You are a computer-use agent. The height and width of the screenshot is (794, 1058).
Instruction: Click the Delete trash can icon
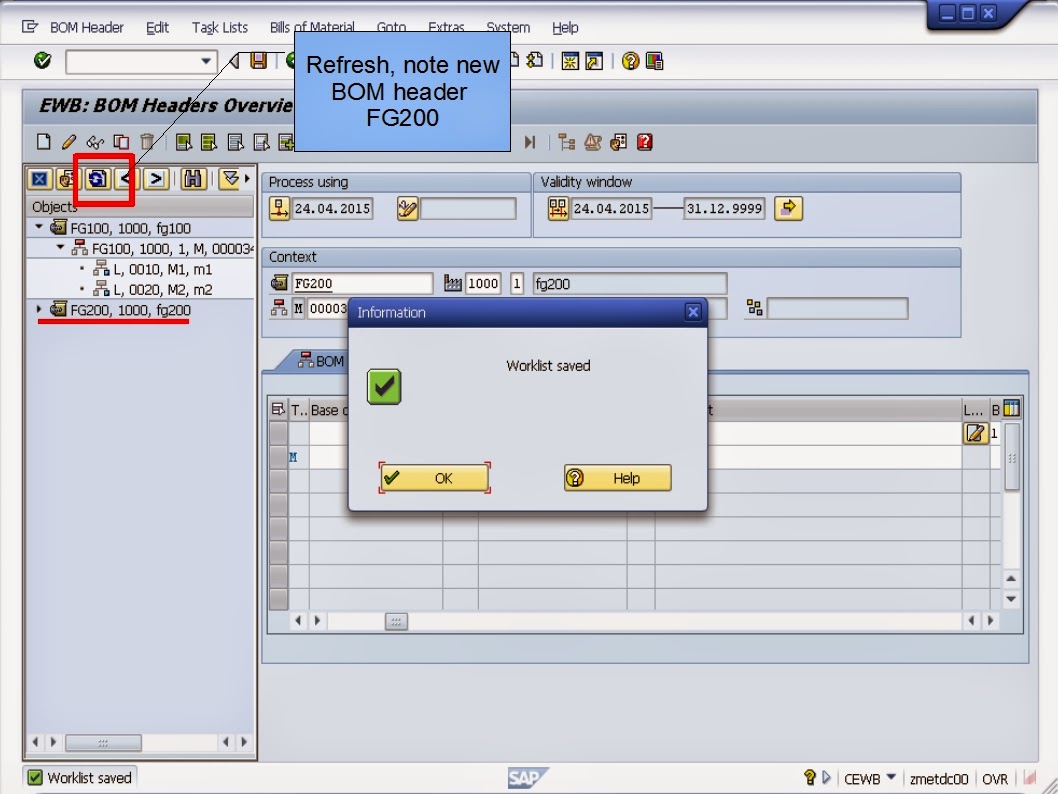pos(148,142)
